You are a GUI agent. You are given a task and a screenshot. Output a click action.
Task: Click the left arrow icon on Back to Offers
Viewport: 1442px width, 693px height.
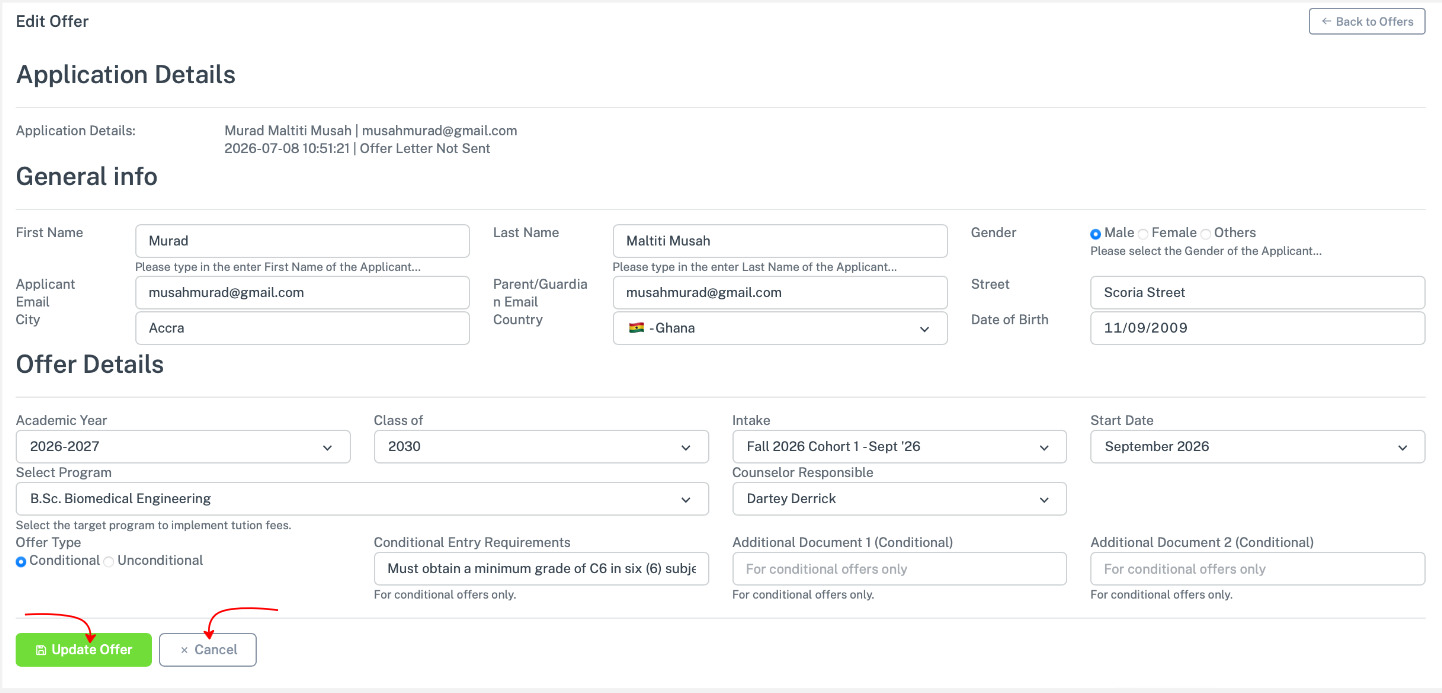coord(1326,21)
